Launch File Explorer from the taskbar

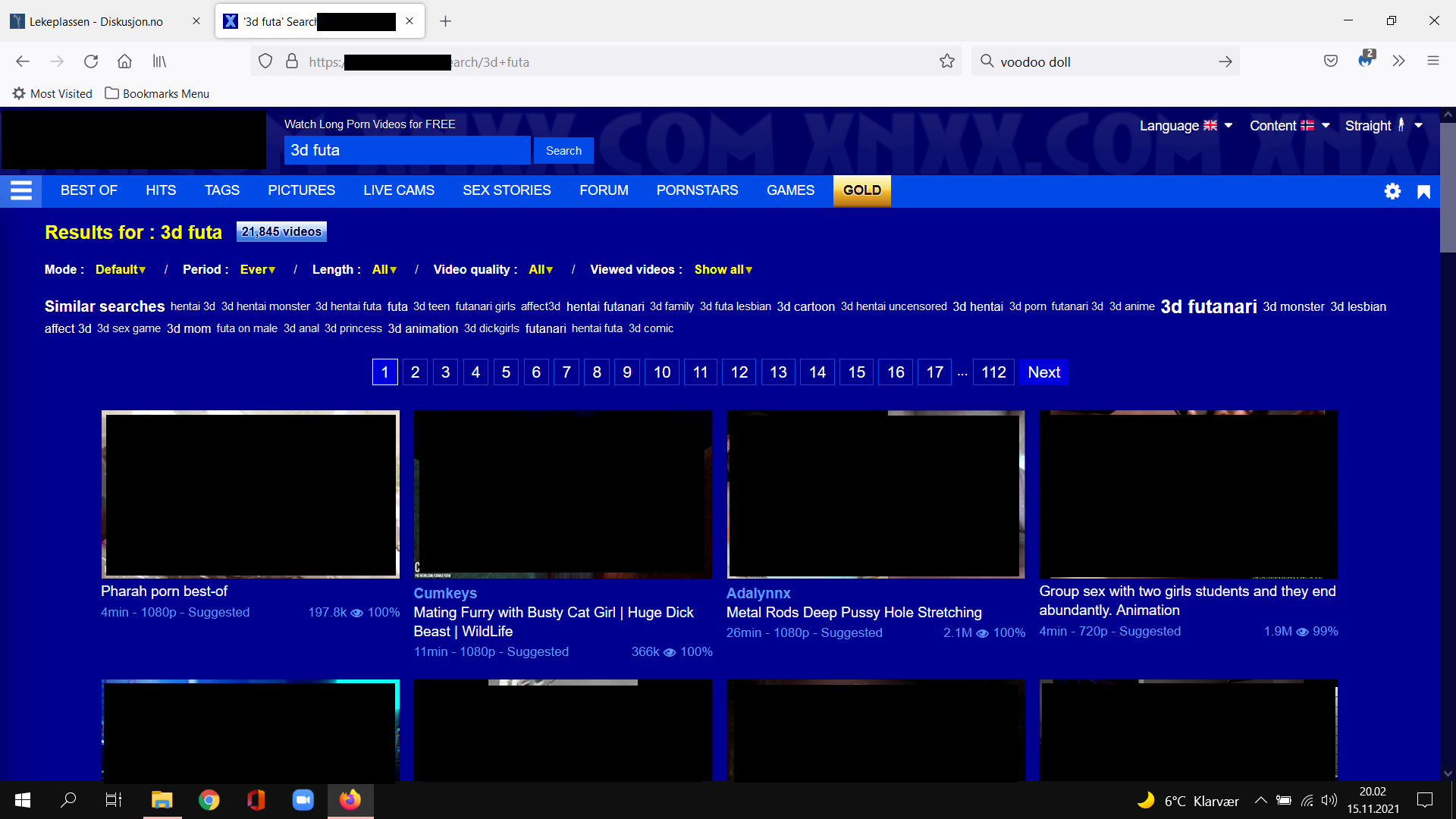click(162, 800)
